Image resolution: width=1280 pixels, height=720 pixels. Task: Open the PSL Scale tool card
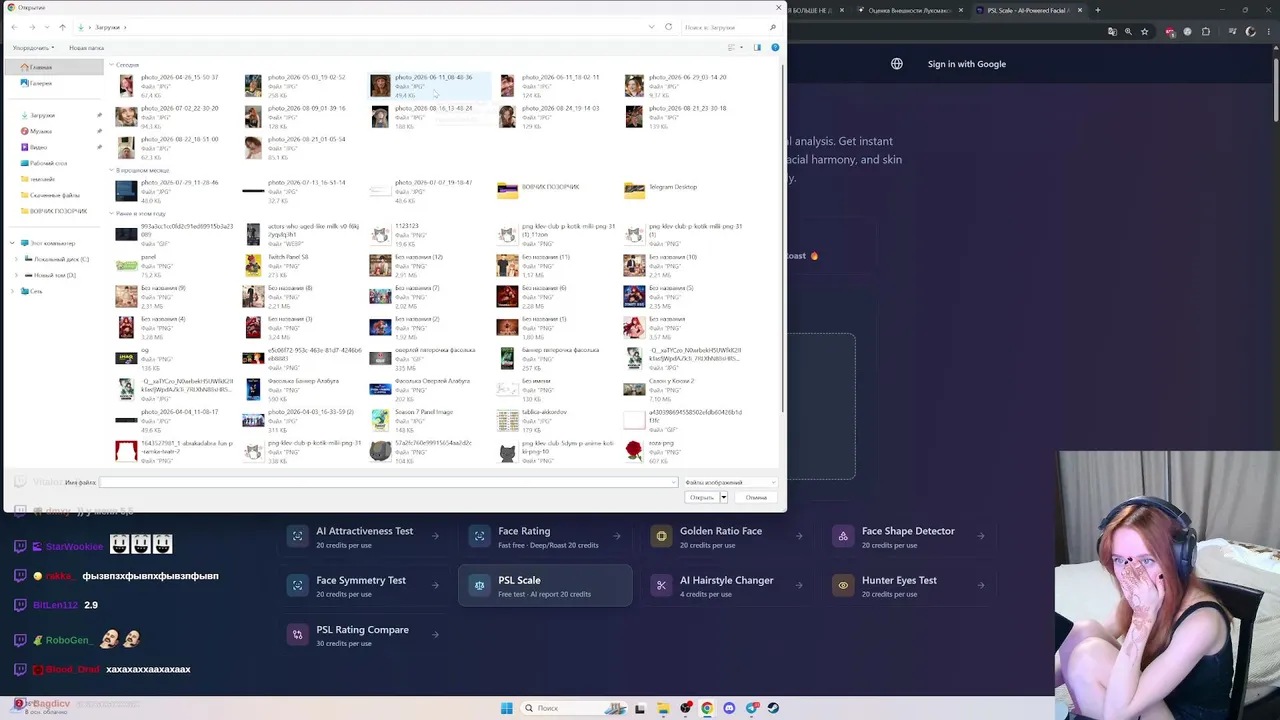click(x=545, y=586)
